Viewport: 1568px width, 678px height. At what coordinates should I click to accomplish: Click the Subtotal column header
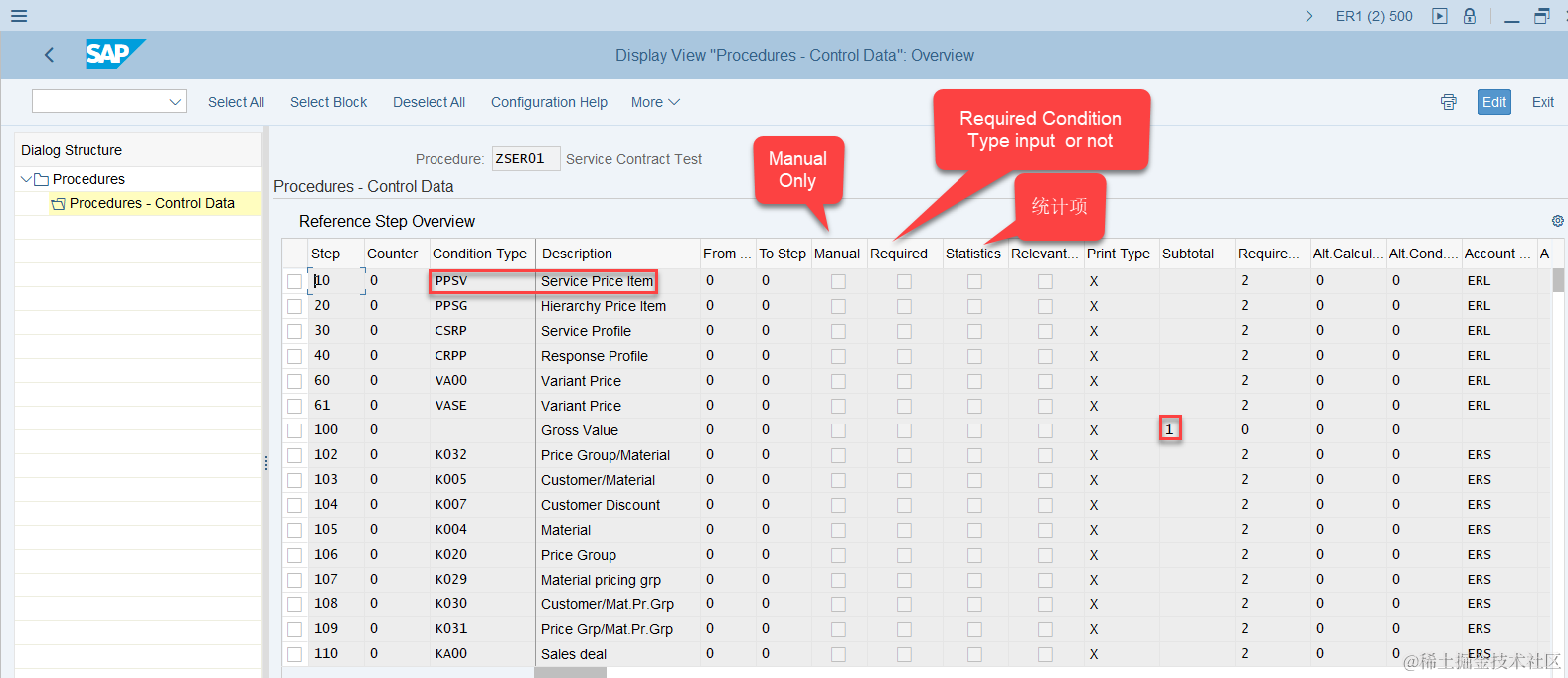[x=1196, y=254]
